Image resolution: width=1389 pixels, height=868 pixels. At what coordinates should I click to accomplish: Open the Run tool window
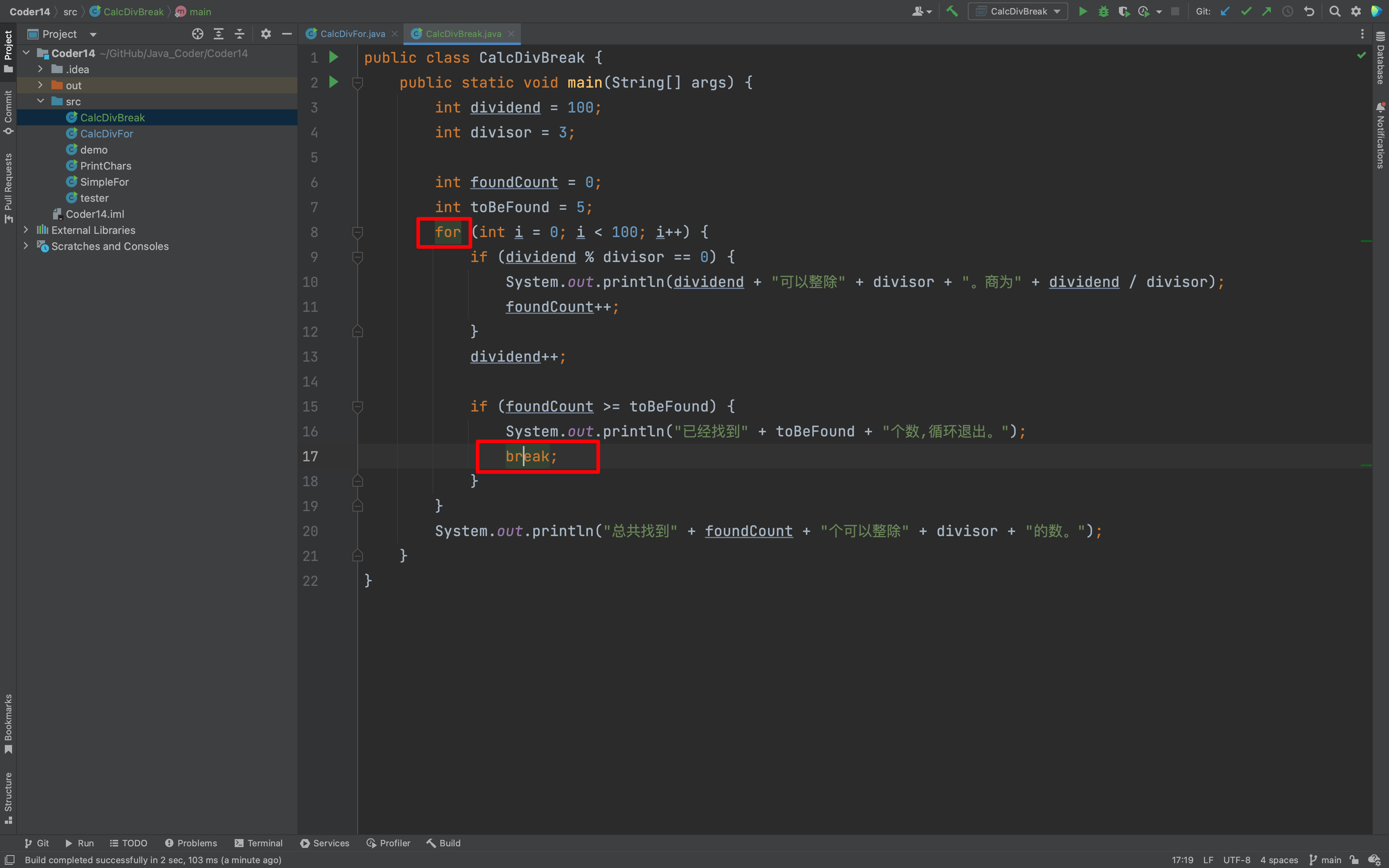79,843
